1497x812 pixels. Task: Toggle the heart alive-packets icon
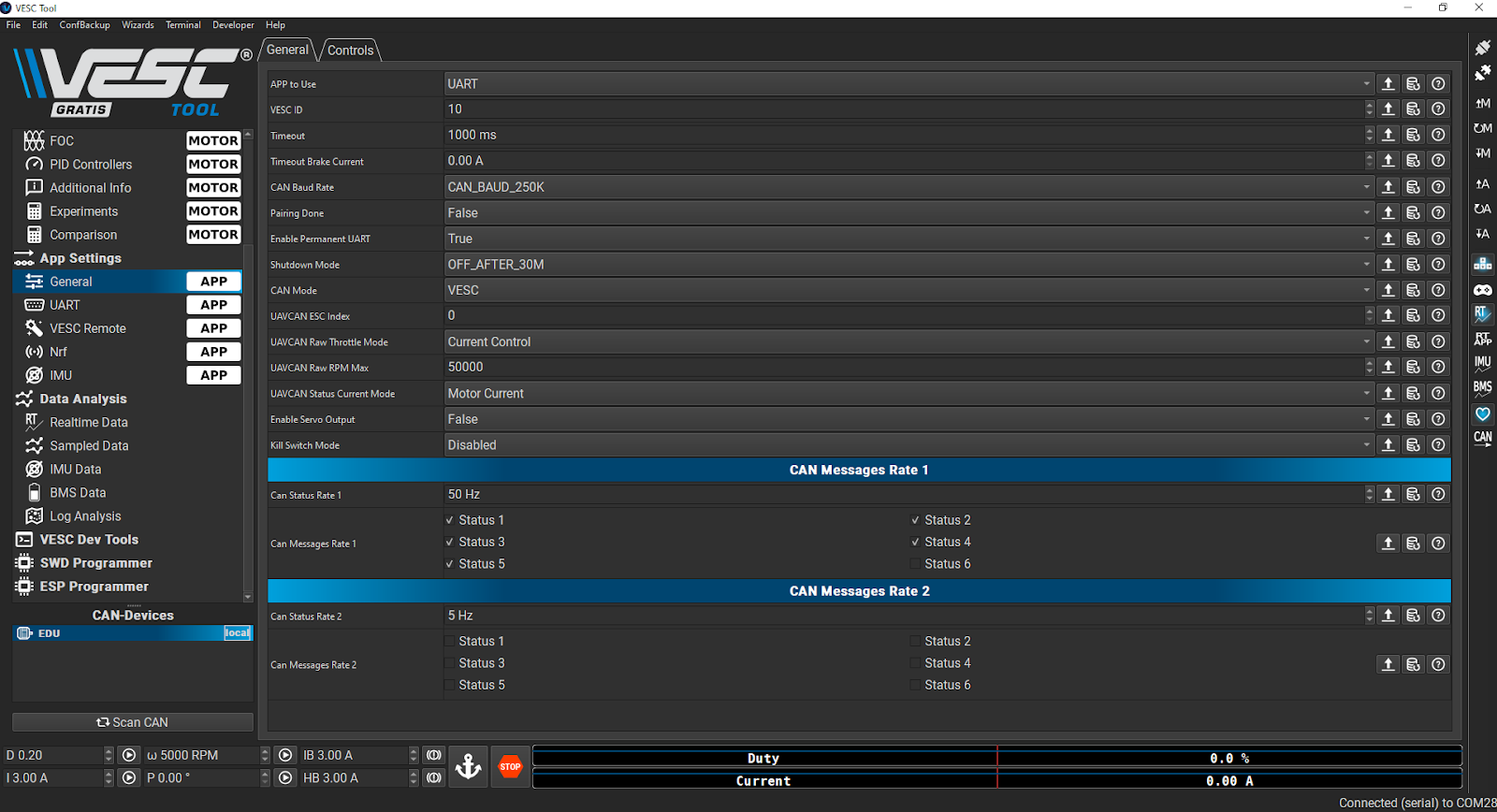click(x=1483, y=413)
